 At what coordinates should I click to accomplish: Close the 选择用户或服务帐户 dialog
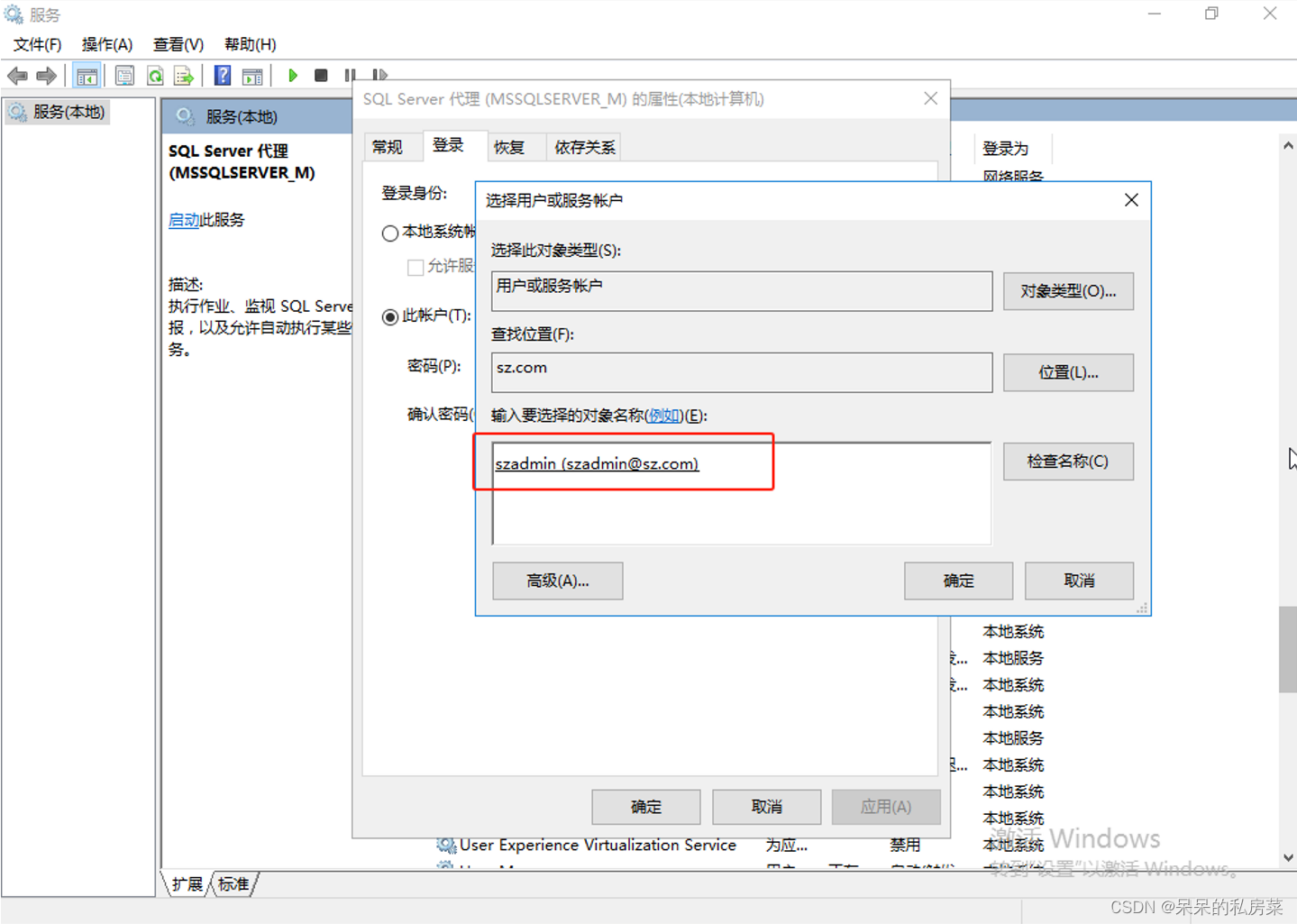[1131, 200]
